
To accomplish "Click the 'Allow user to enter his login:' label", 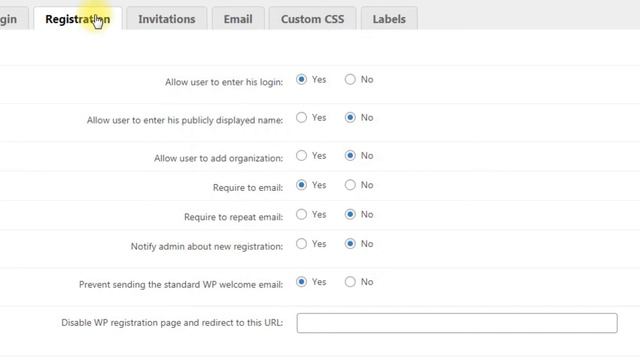I will pos(224,82).
